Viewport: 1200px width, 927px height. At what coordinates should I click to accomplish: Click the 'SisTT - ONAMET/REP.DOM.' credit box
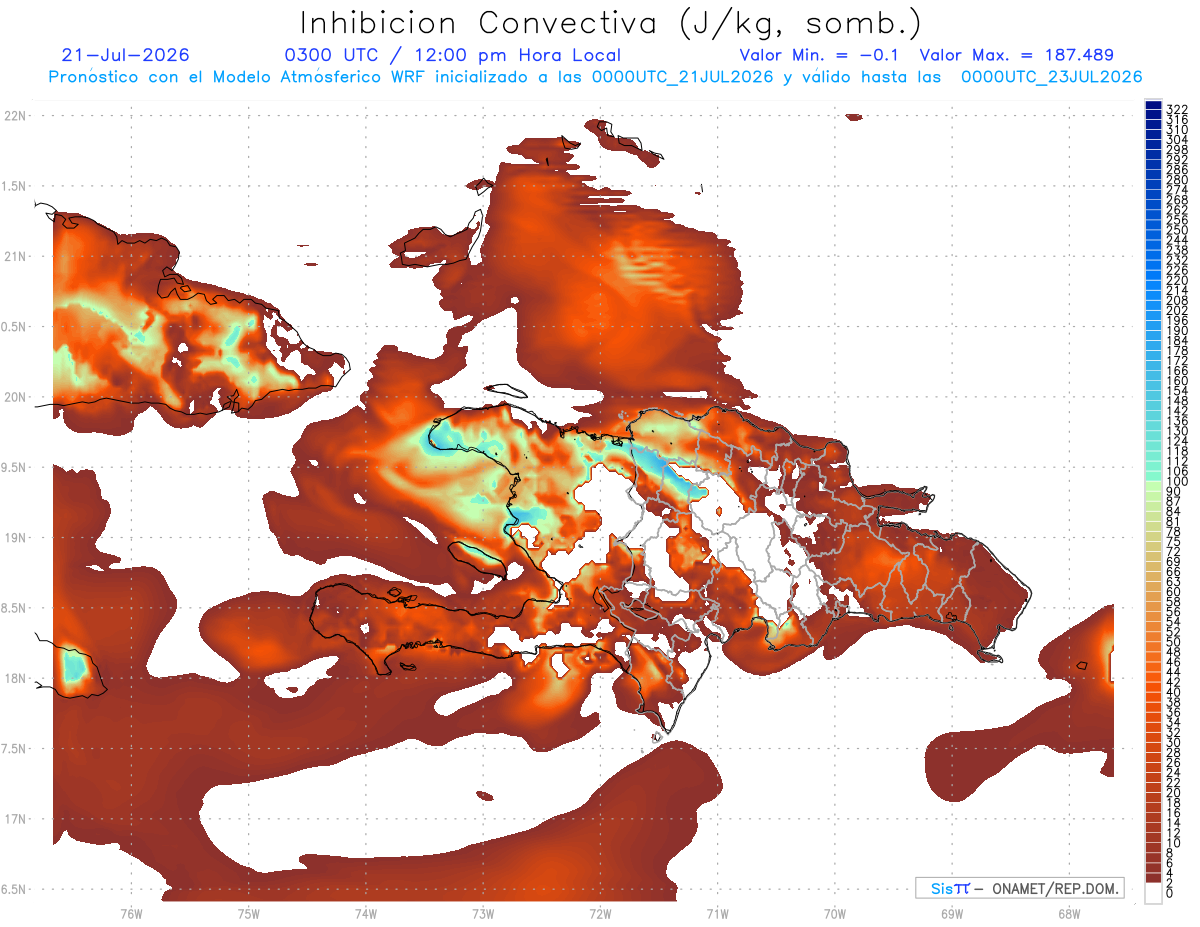1020,888
